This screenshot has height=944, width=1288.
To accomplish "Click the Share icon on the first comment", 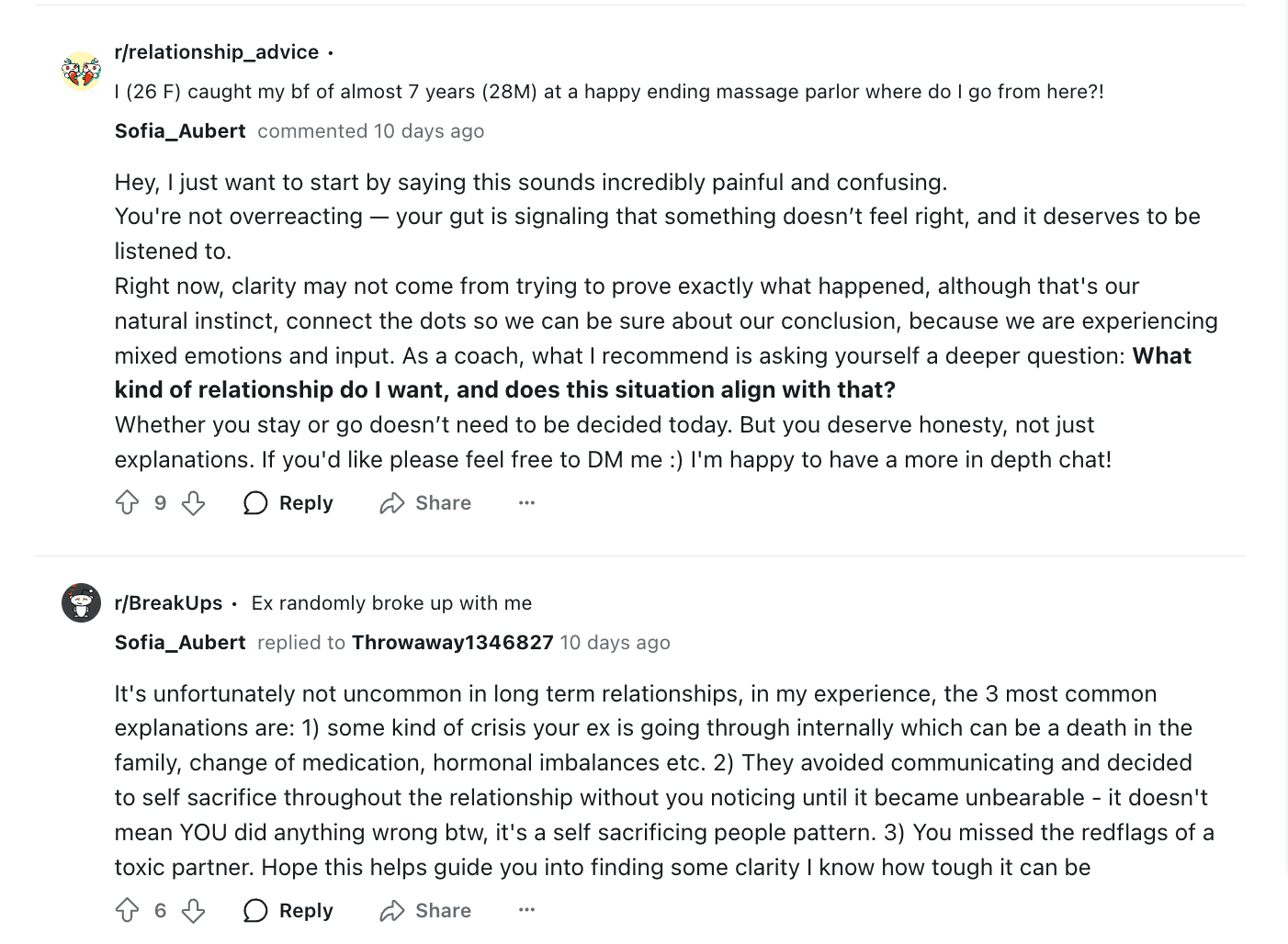I will point(392,502).
